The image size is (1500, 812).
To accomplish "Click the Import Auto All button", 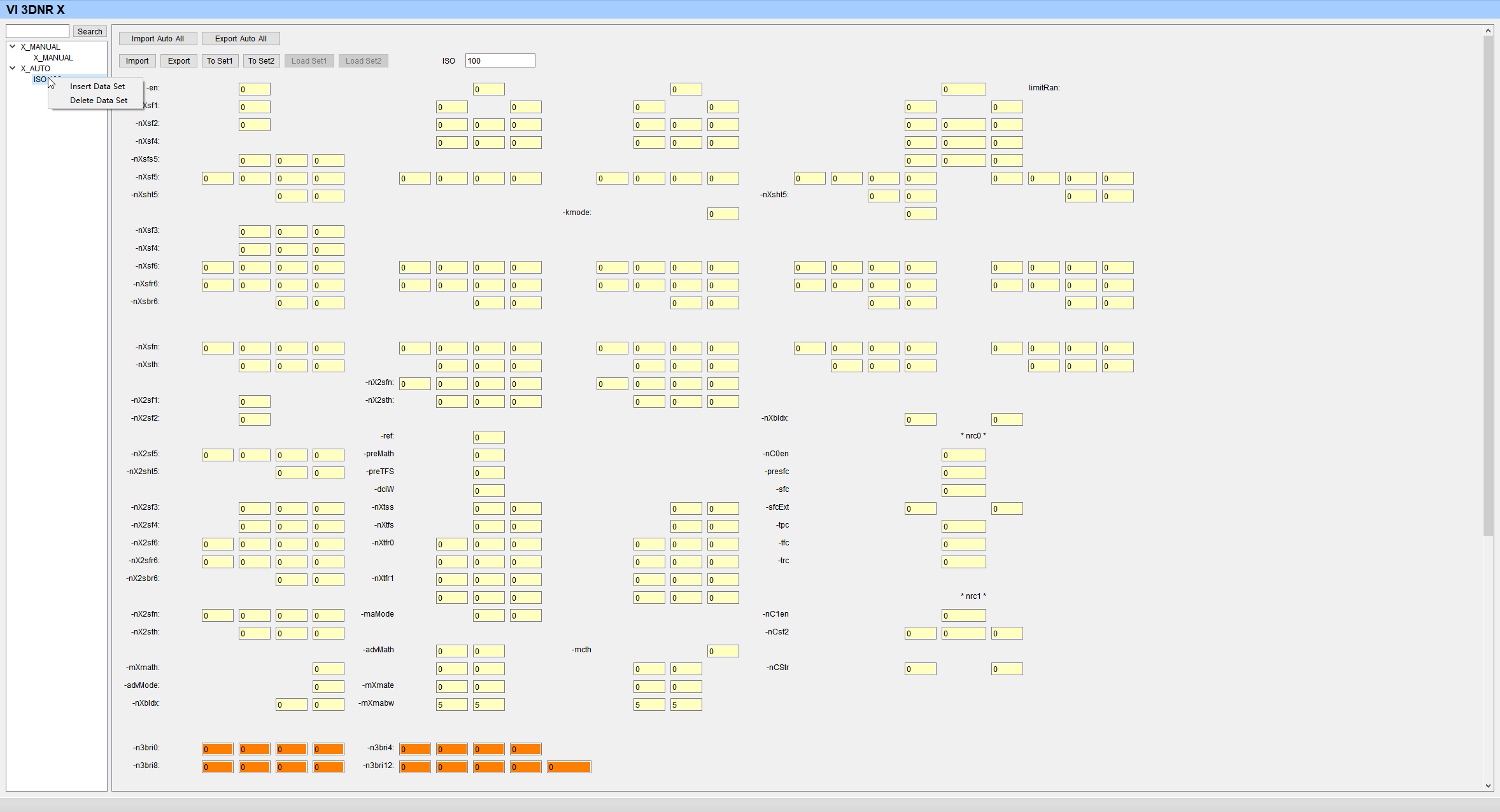I will (157, 39).
